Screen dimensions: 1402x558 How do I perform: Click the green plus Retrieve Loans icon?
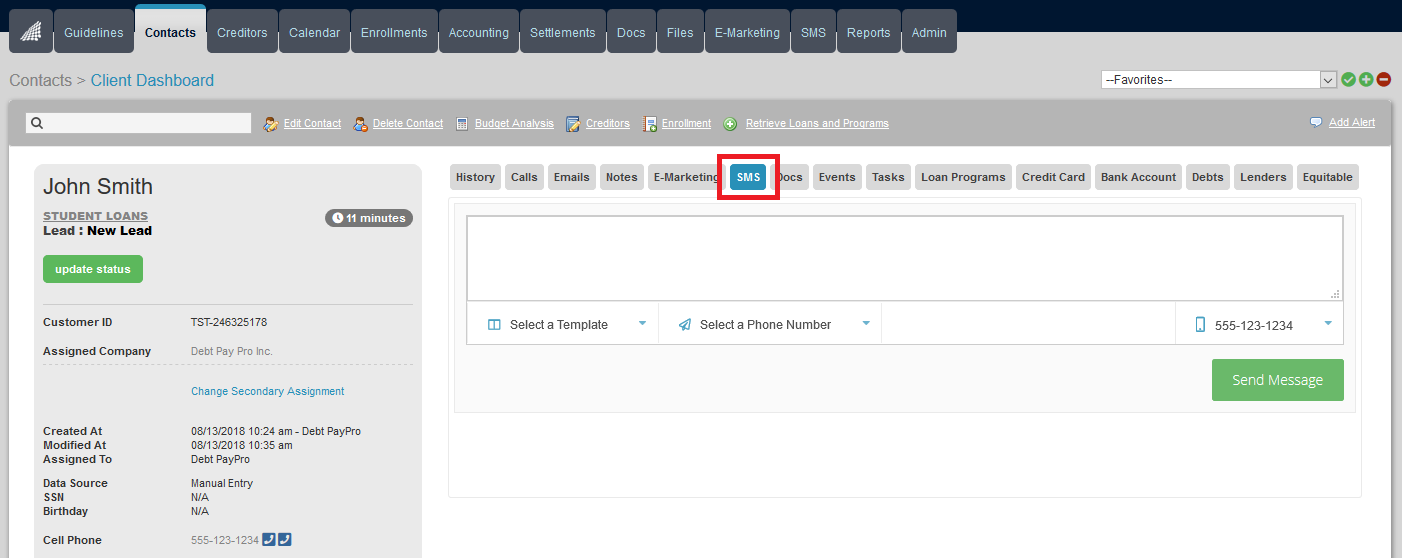(730, 124)
